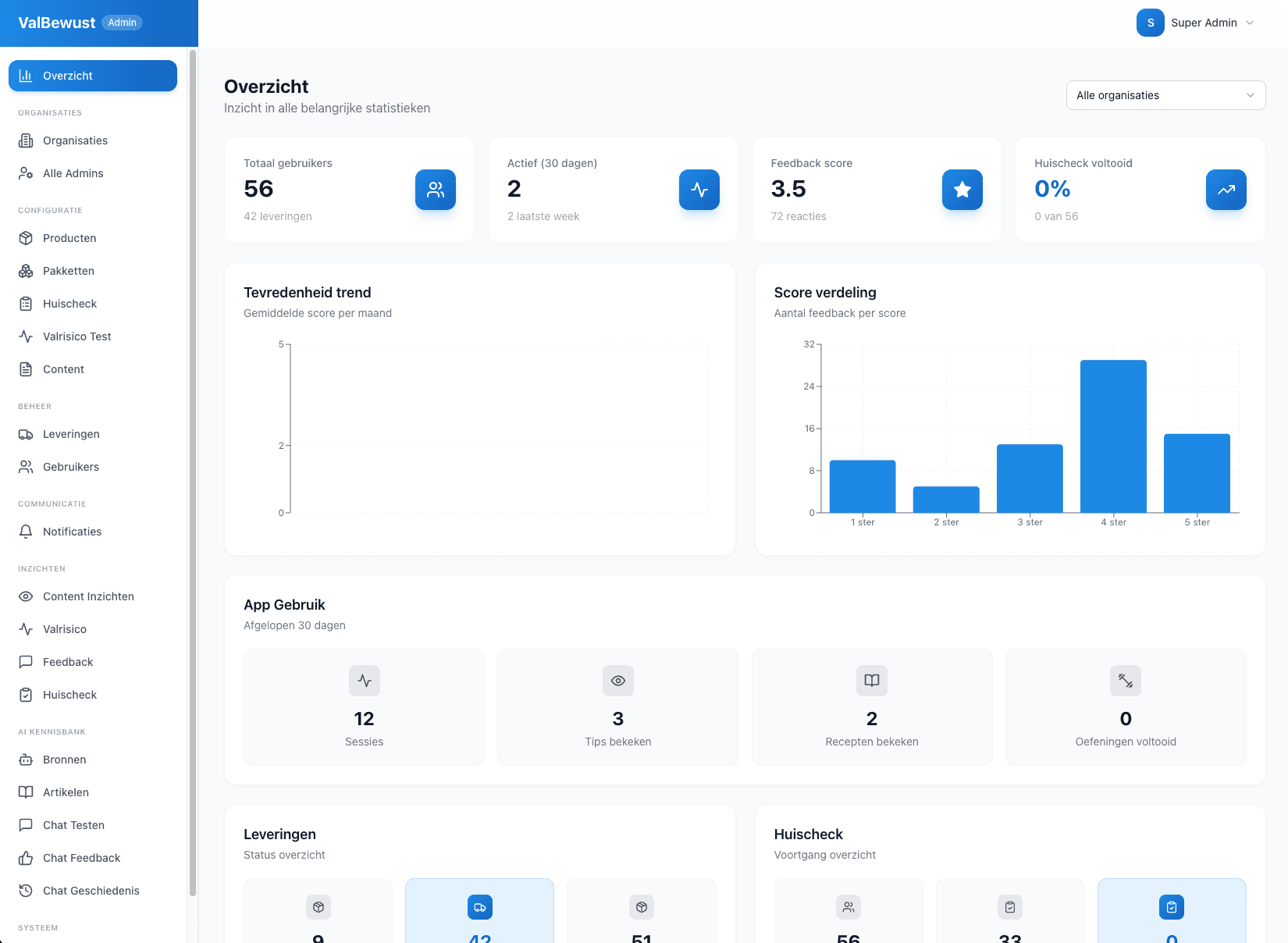1288x943 pixels.
Task: Click the dumbbell icon above Oefeningen voltooid
Action: click(1125, 681)
